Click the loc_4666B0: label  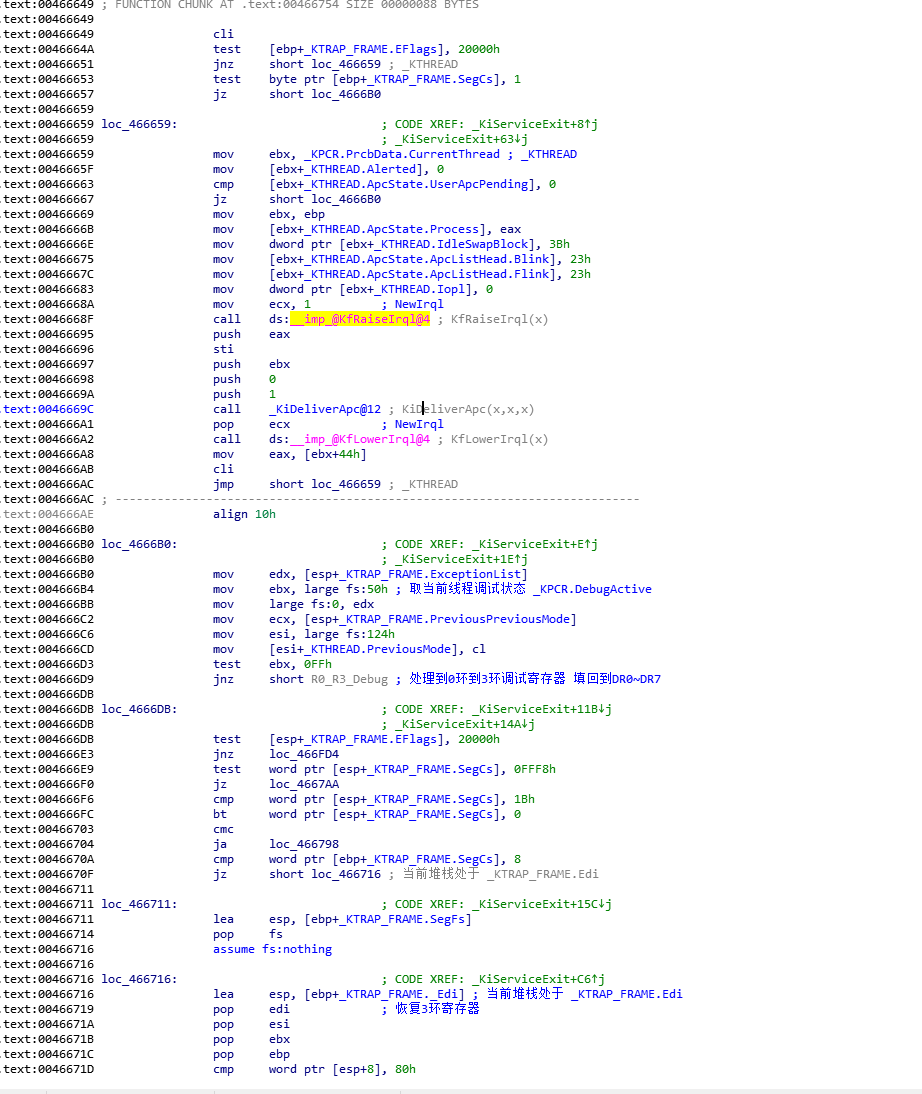[x=140, y=544]
